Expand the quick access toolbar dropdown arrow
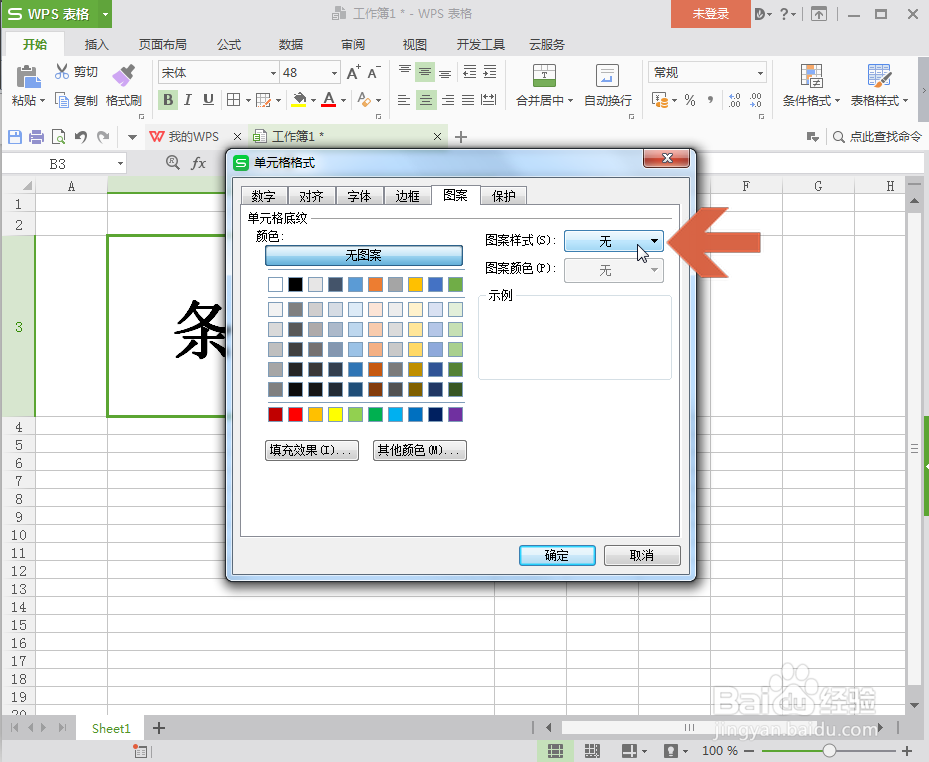 [x=132, y=137]
